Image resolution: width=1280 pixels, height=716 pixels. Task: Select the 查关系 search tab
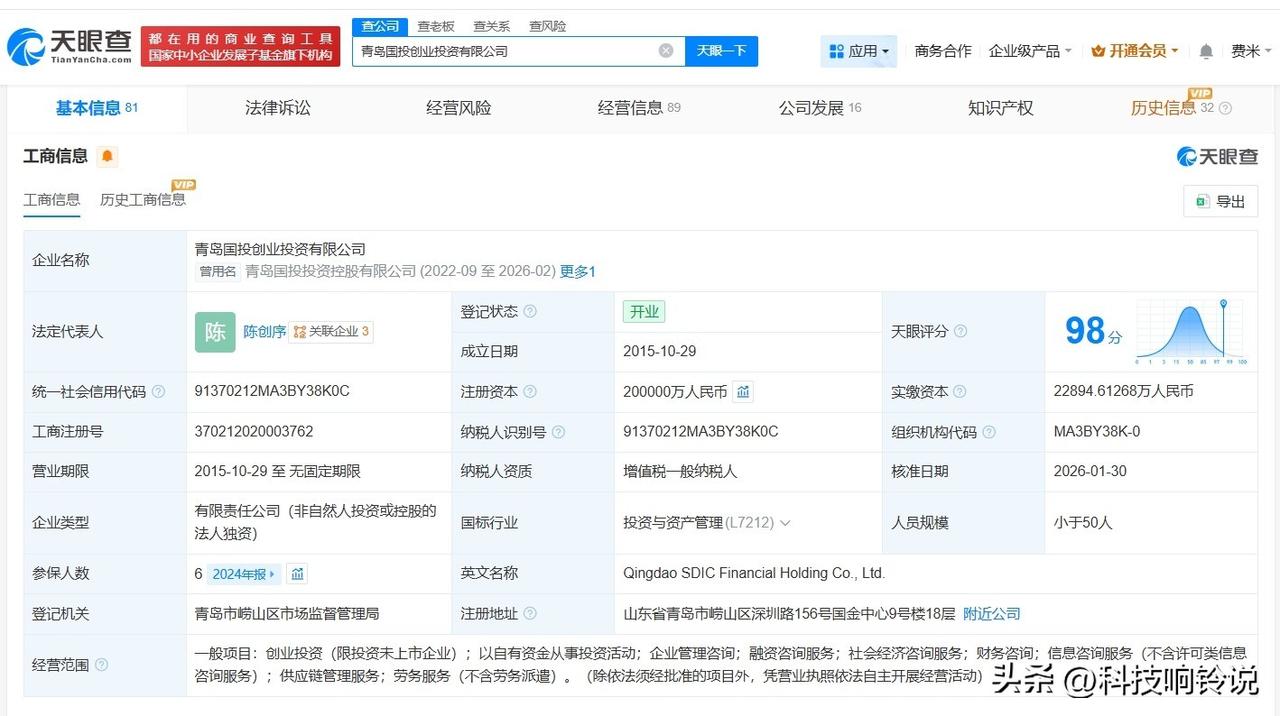click(x=492, y=26)
